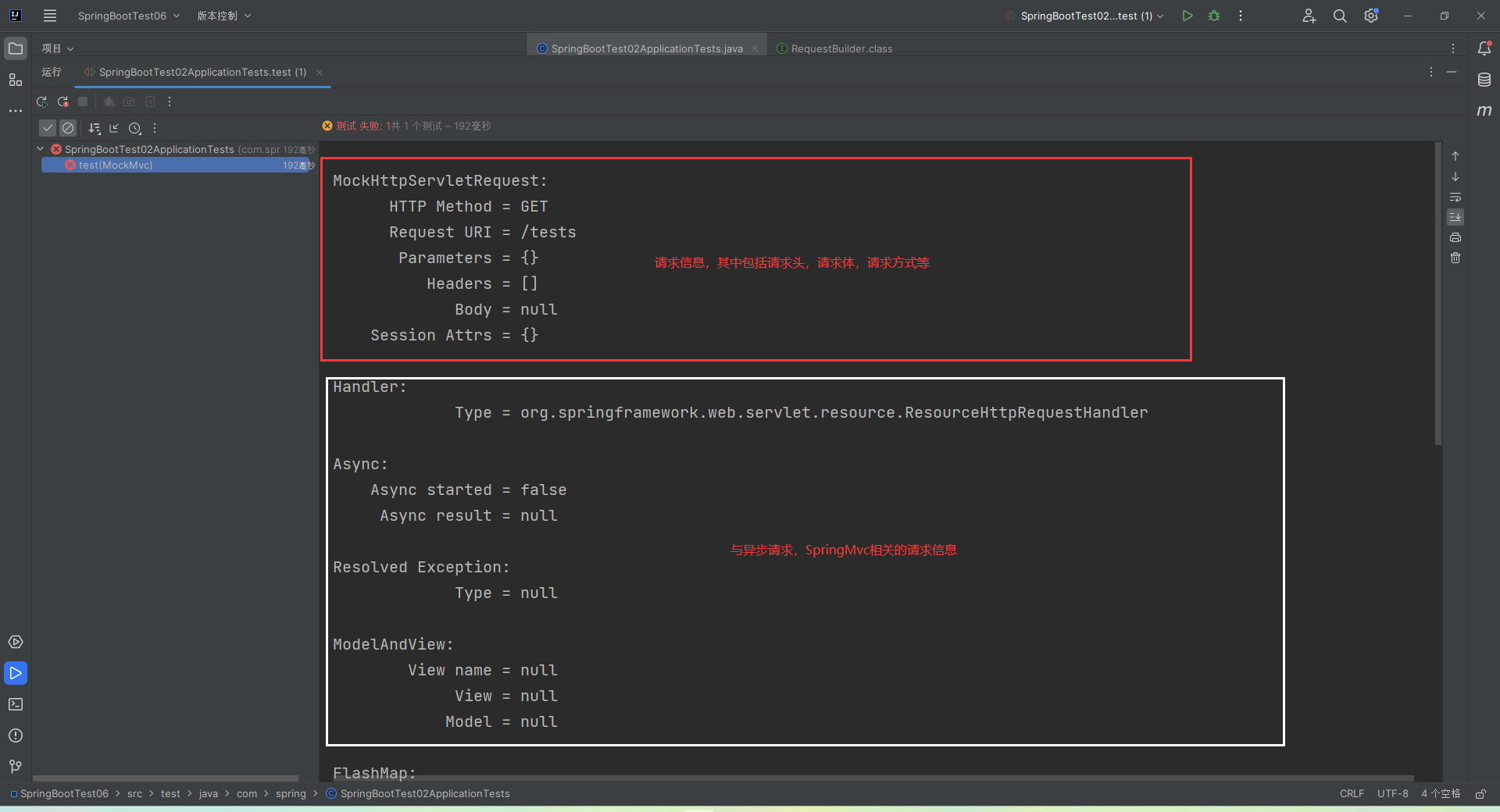The image size is (1500, 812).
Task: Show more tool windows ellipsis in left sidebar
Action: 16,111
